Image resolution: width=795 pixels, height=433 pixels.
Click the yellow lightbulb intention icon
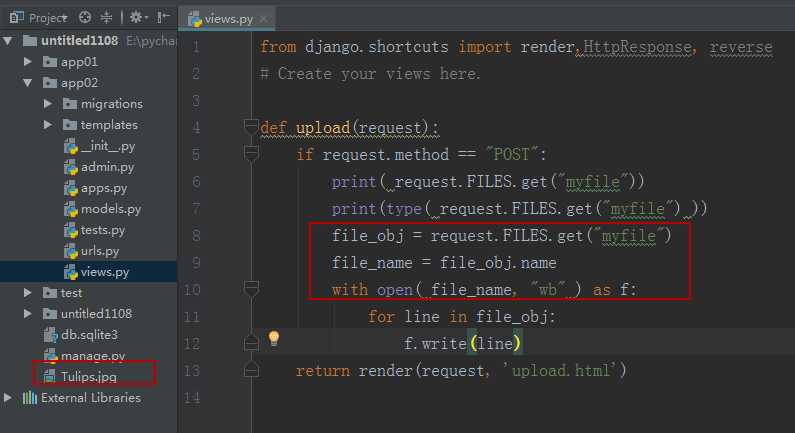click(274, 338)
